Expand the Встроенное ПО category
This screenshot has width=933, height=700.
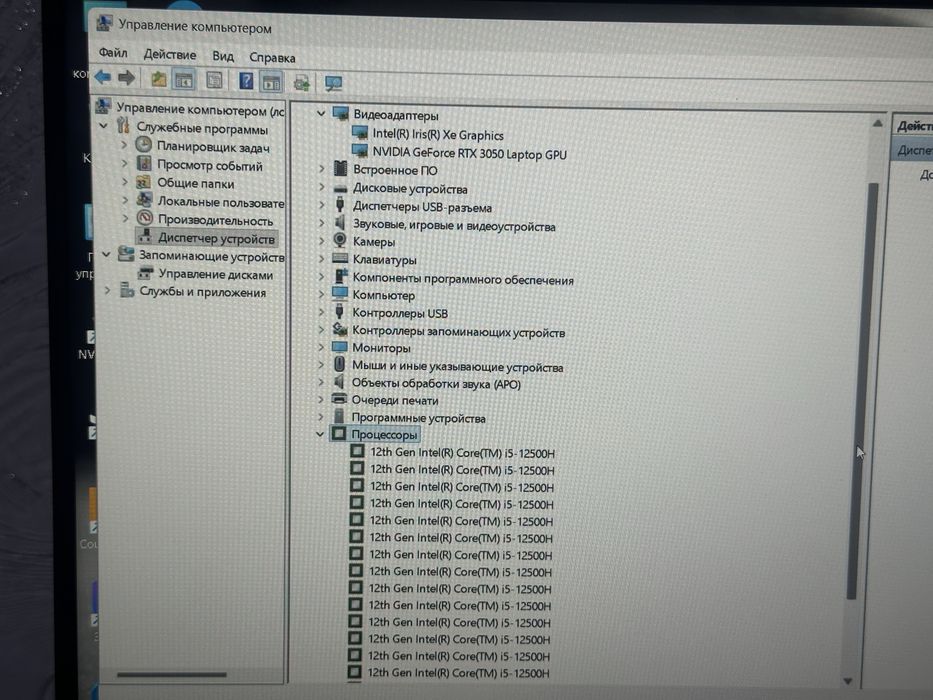point(321,169)
